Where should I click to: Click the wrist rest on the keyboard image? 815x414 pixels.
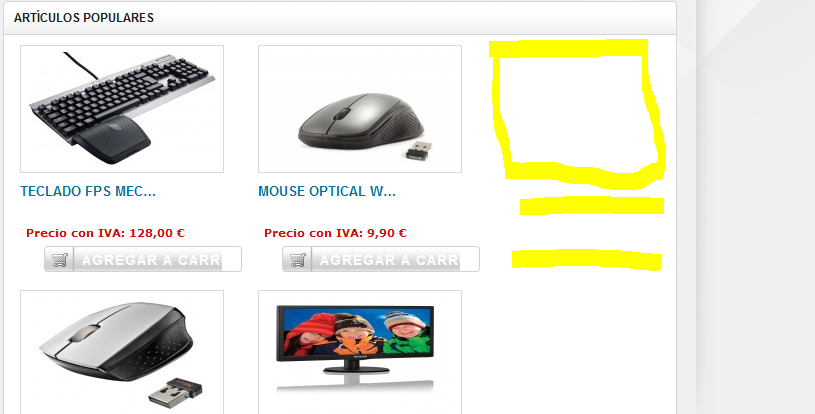pyautogui.click(x=112, y=139)
